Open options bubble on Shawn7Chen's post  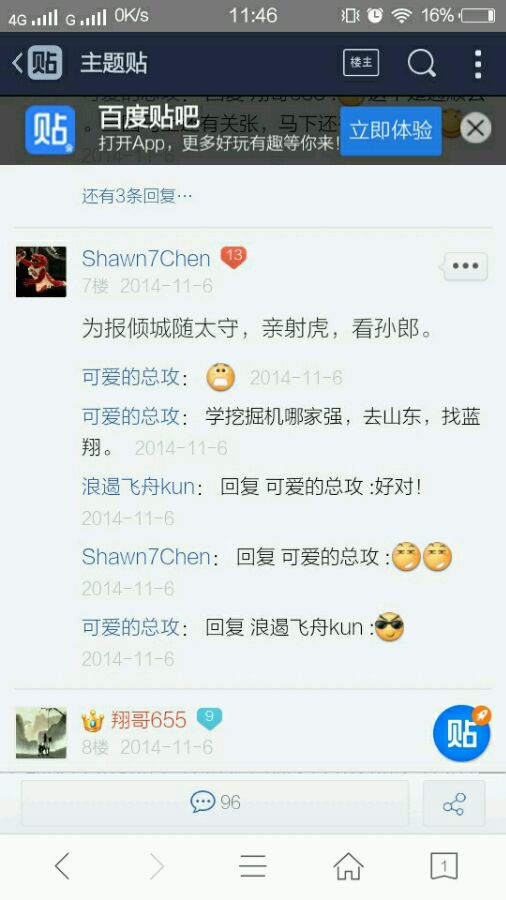point(465,266)
